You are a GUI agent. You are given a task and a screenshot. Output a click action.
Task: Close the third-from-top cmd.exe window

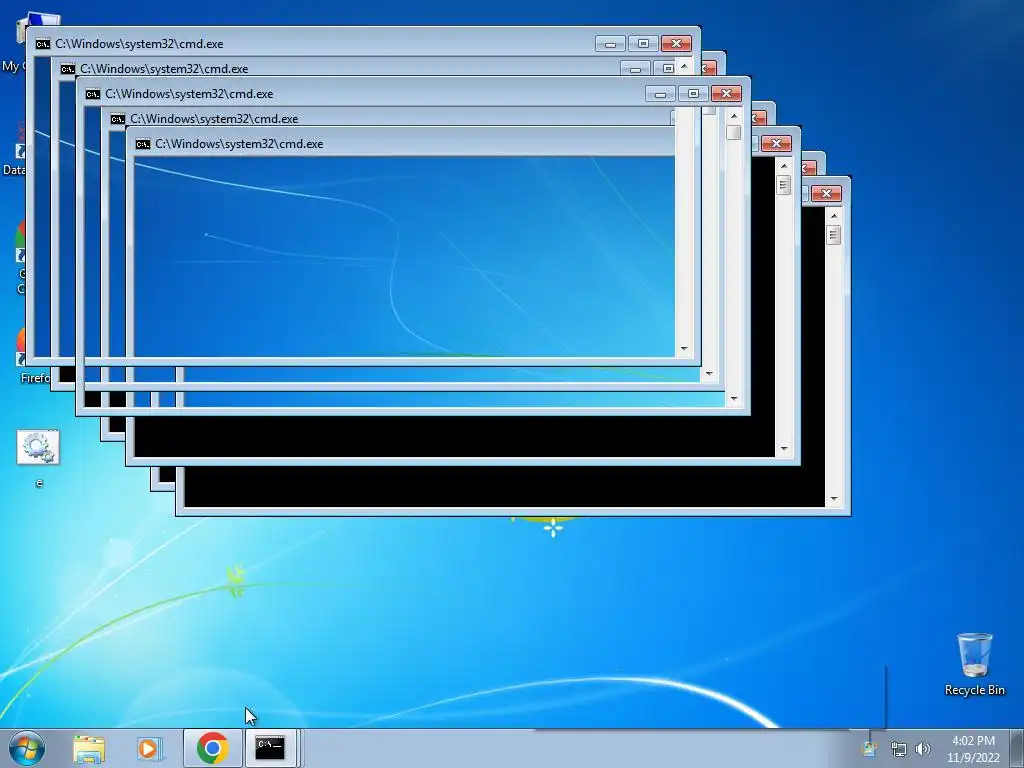[x=726, y=94]
